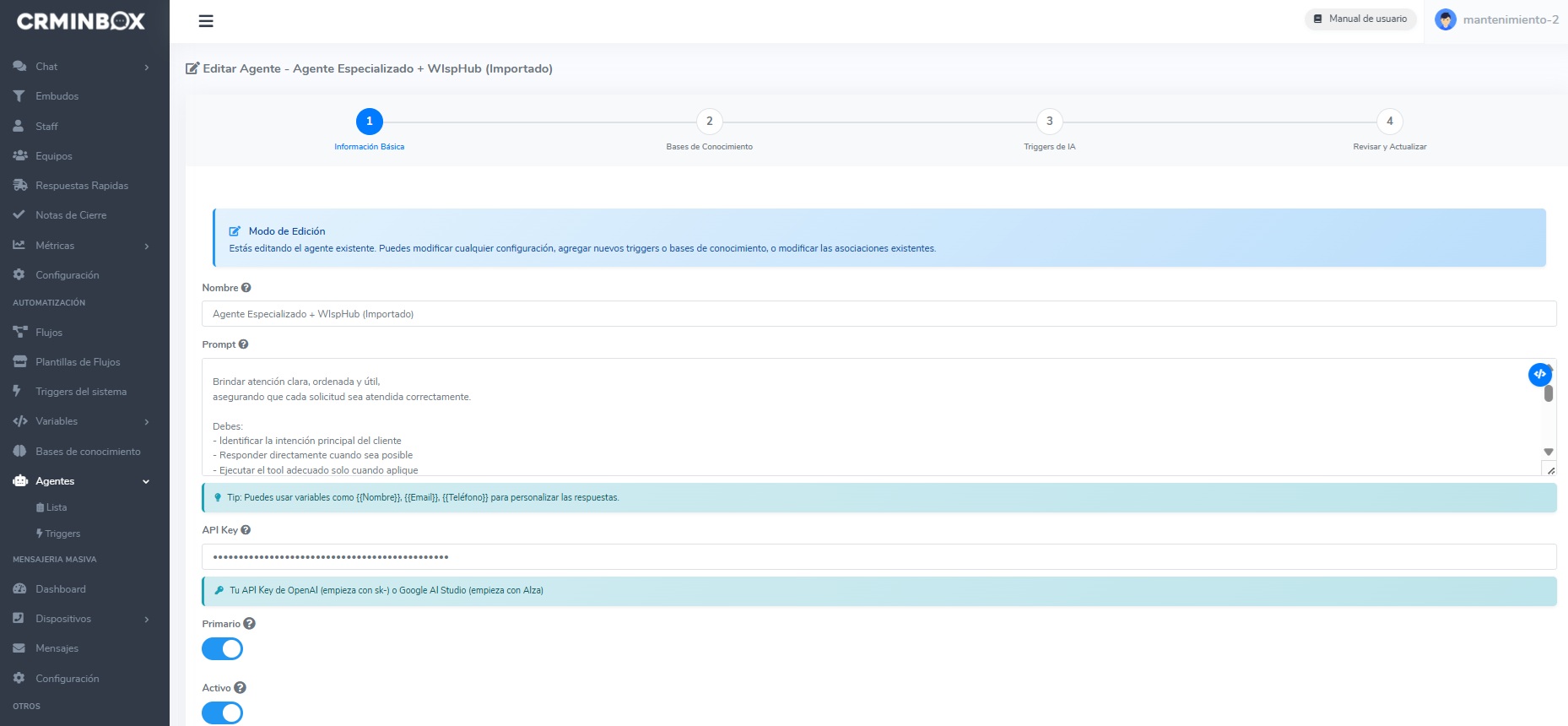The height and width of the screenshot is (726, 1568).
Task: Expand the Variables sidebar submenu
Action: pos(146,421)
